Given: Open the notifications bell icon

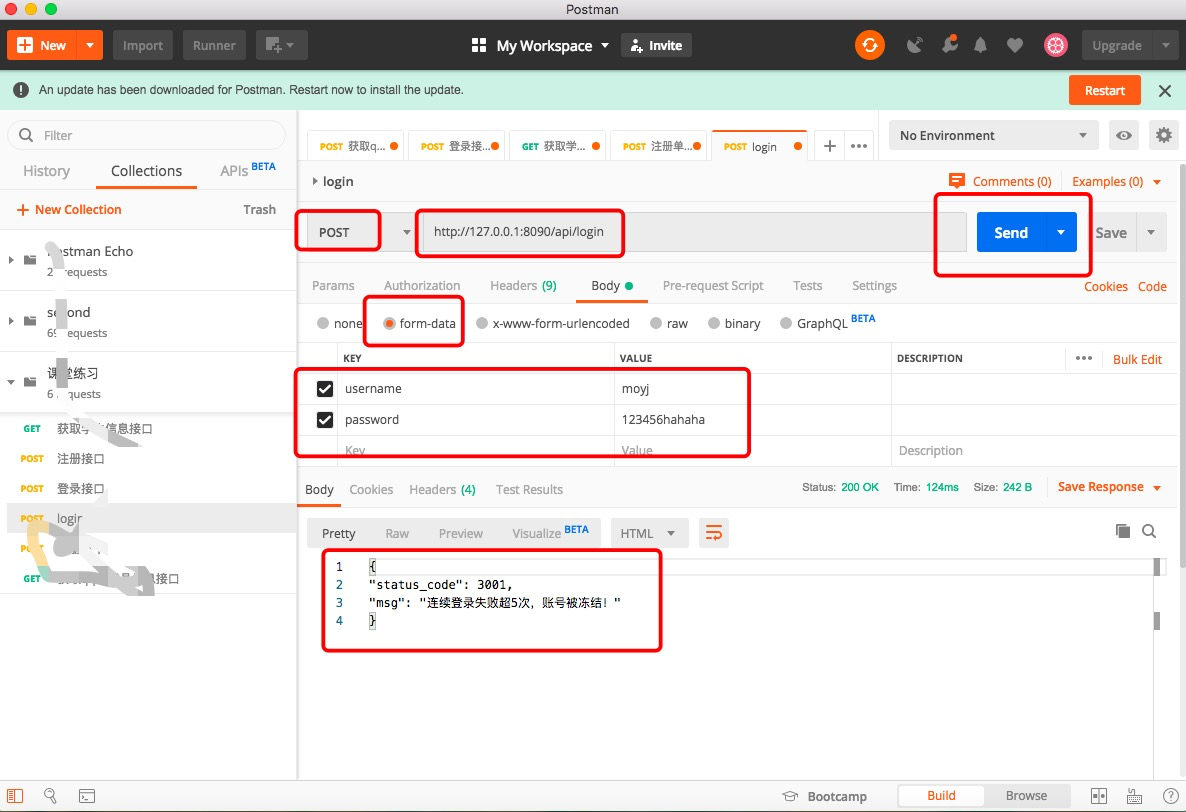Looking at the screenshot, I should tap(980, 44).
